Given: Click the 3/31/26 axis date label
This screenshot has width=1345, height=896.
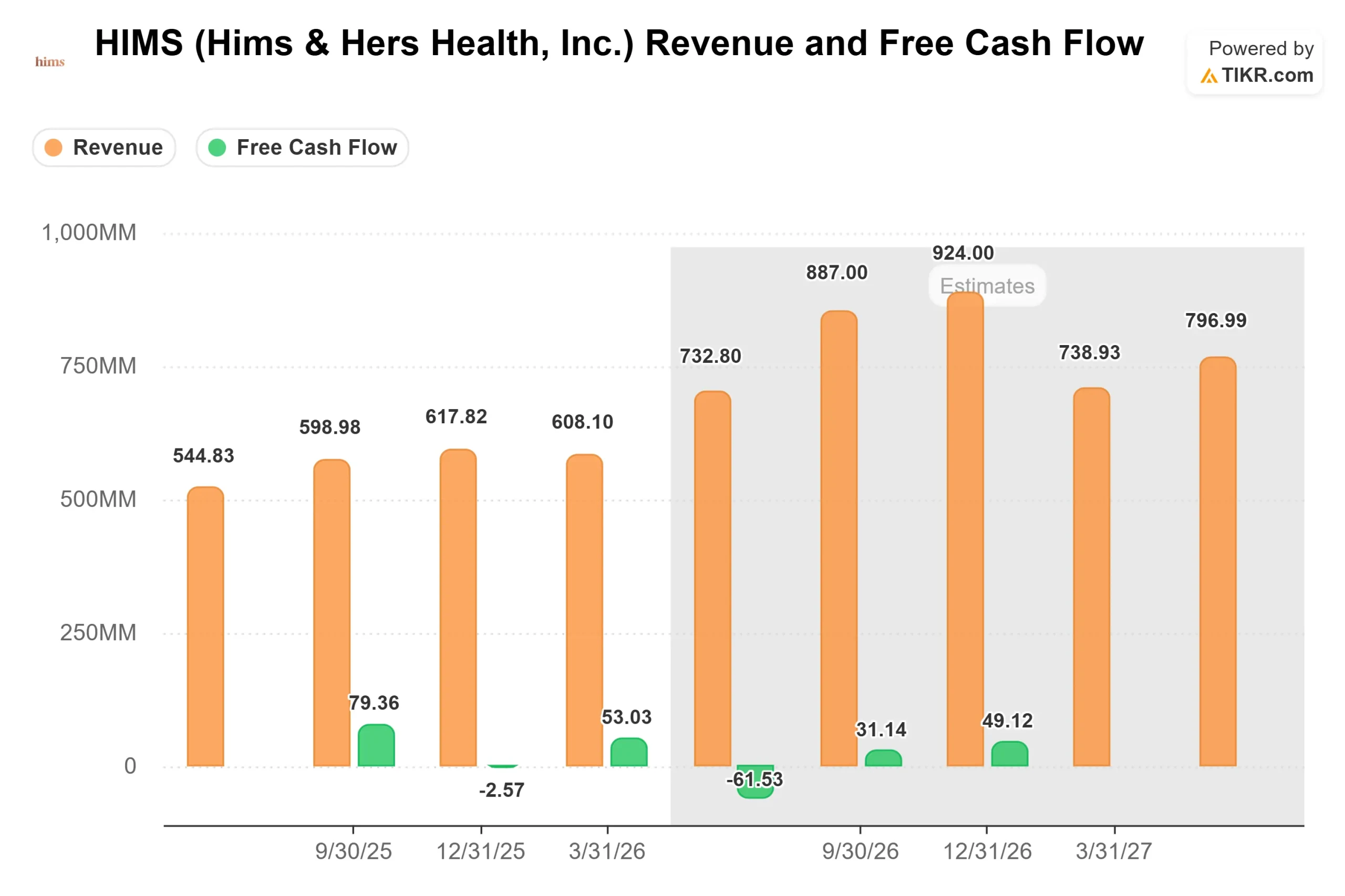Looking at the screenshot, I should pos(608,852).
